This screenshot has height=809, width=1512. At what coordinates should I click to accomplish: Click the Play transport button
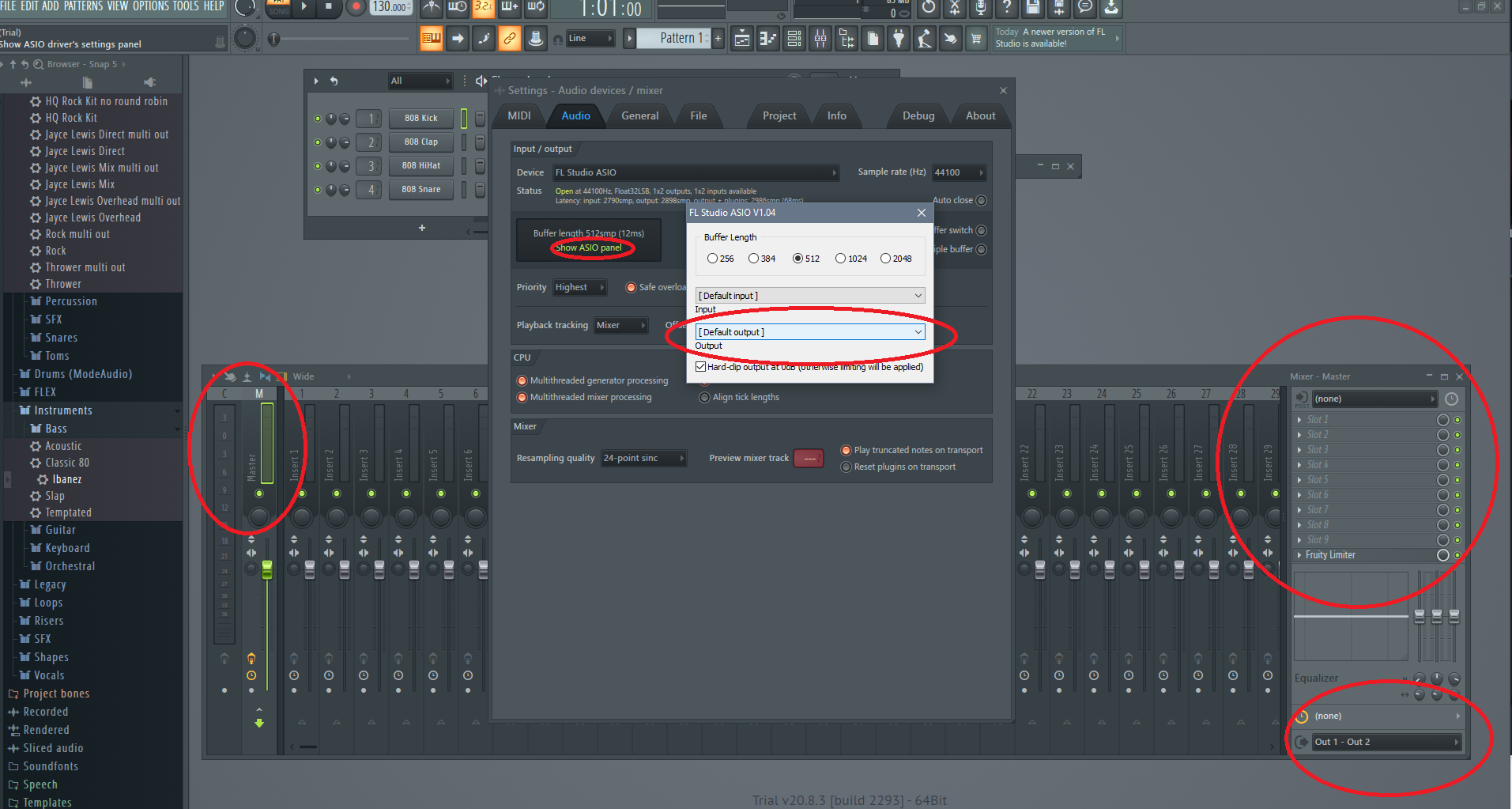(304, 7)
